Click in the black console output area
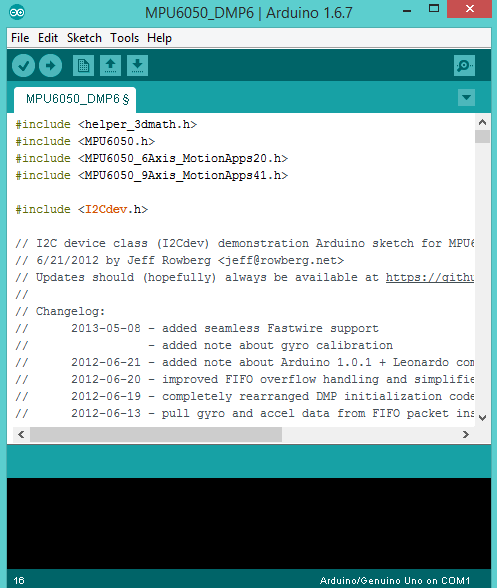This screenshot has width=497, height=588. coord(249,523)
